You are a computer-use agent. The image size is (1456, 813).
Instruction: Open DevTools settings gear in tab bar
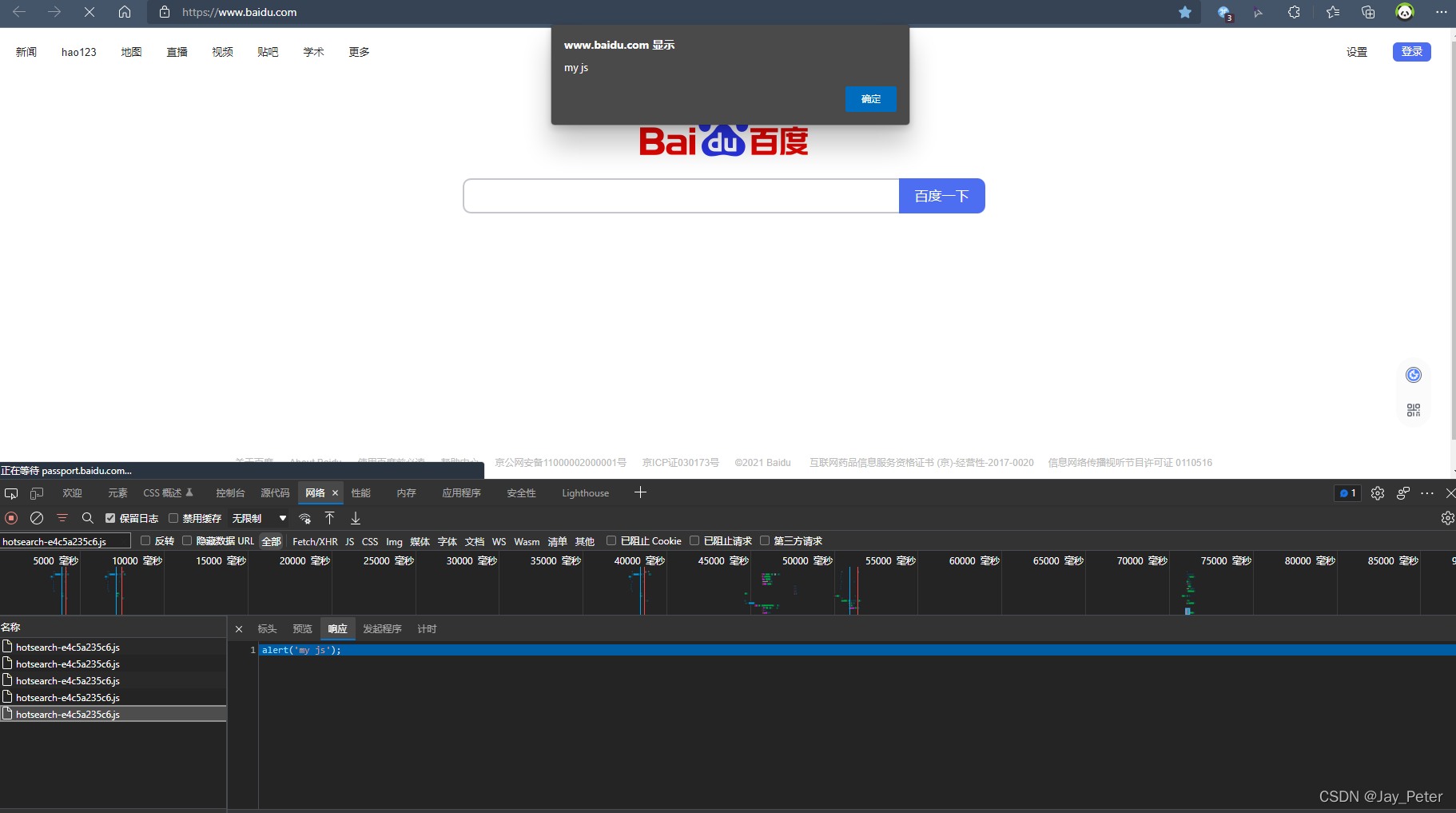click(1378, 493)
